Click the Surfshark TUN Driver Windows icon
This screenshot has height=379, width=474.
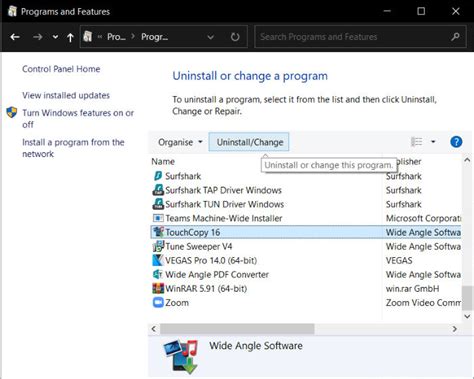point(158,204)
